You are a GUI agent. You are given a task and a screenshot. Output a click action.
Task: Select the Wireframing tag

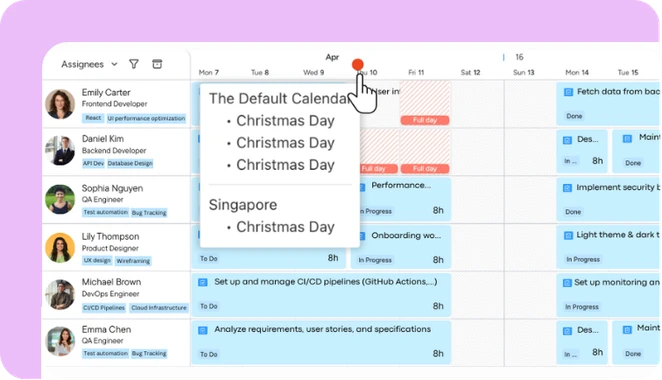pos(133,261)
